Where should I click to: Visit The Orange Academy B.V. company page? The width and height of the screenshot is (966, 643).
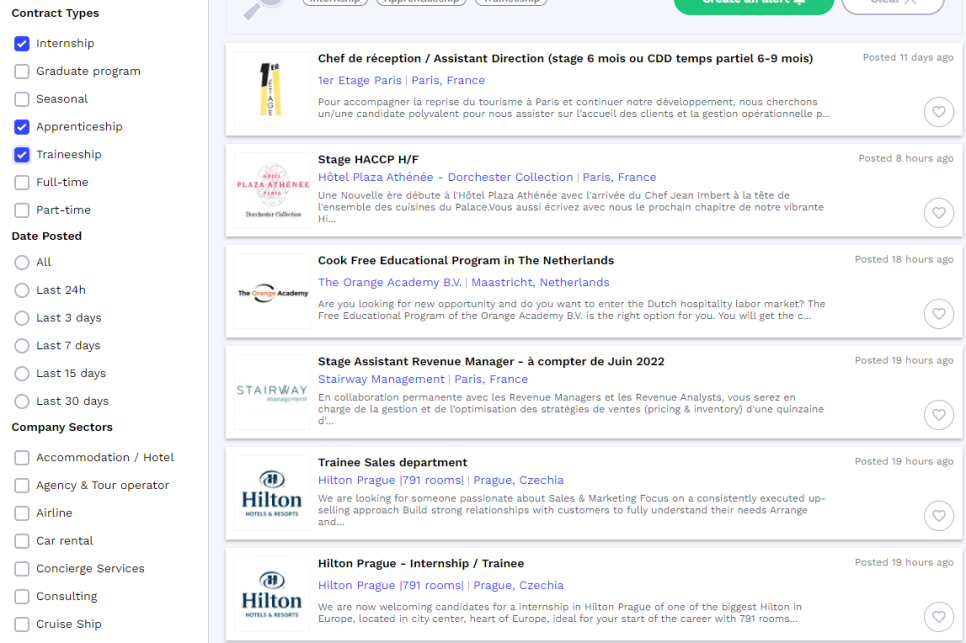point(389,283)
